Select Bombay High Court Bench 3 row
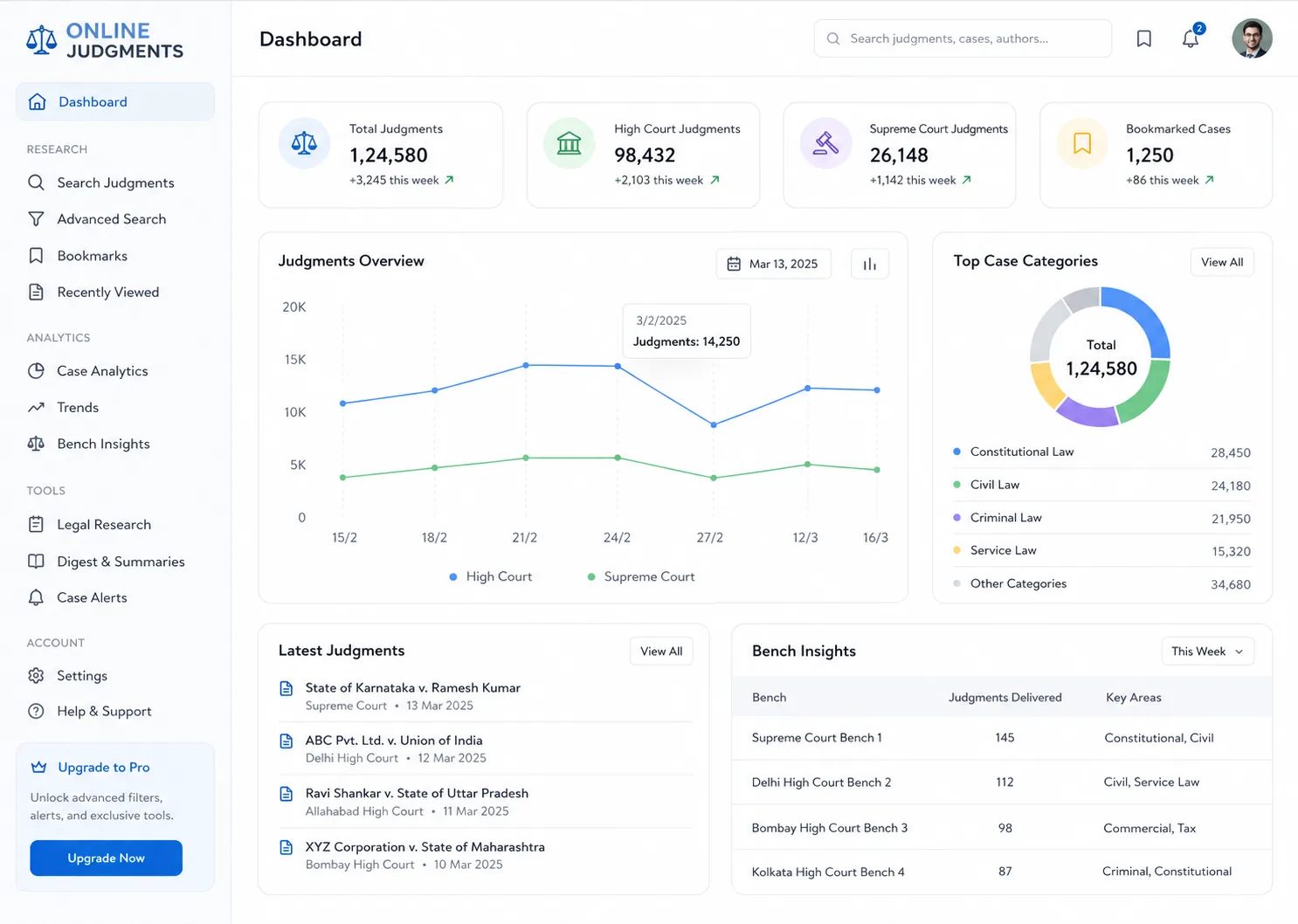Image resolution: width=1298 pixels, height=924 pixels. click(x=1002, y=828)
